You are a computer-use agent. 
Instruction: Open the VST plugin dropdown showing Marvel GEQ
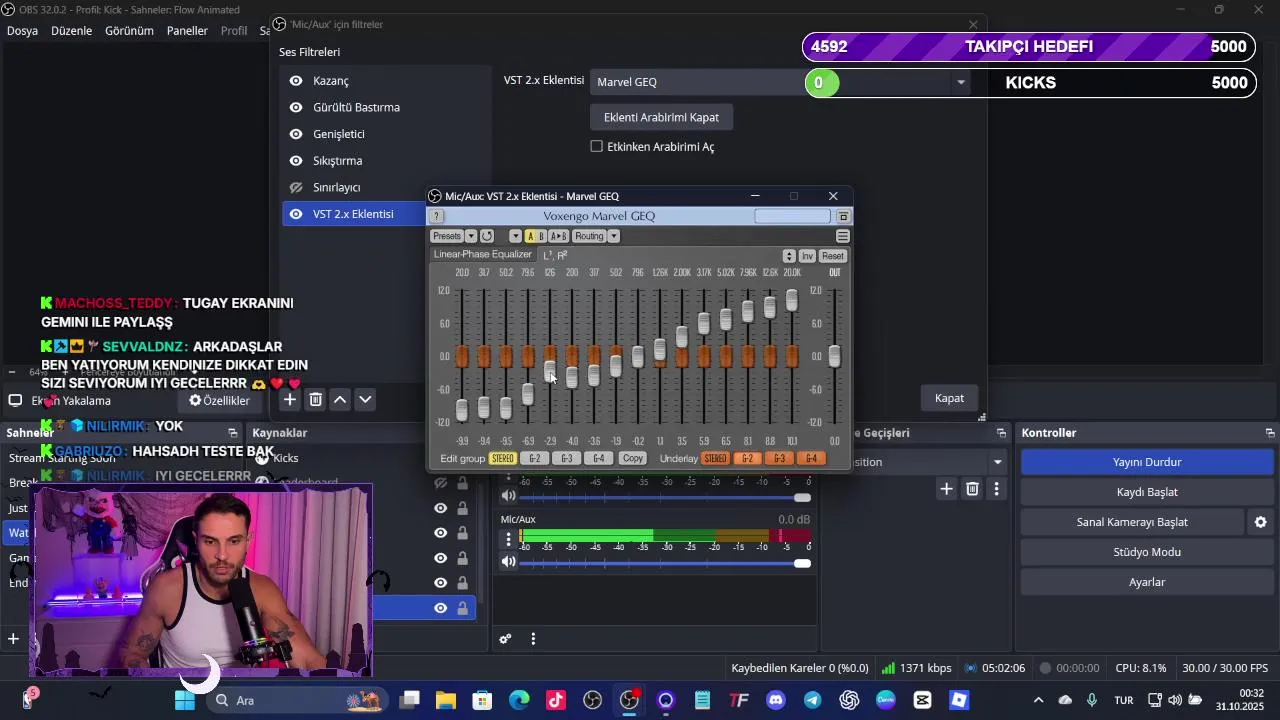[x=780, y=82]
